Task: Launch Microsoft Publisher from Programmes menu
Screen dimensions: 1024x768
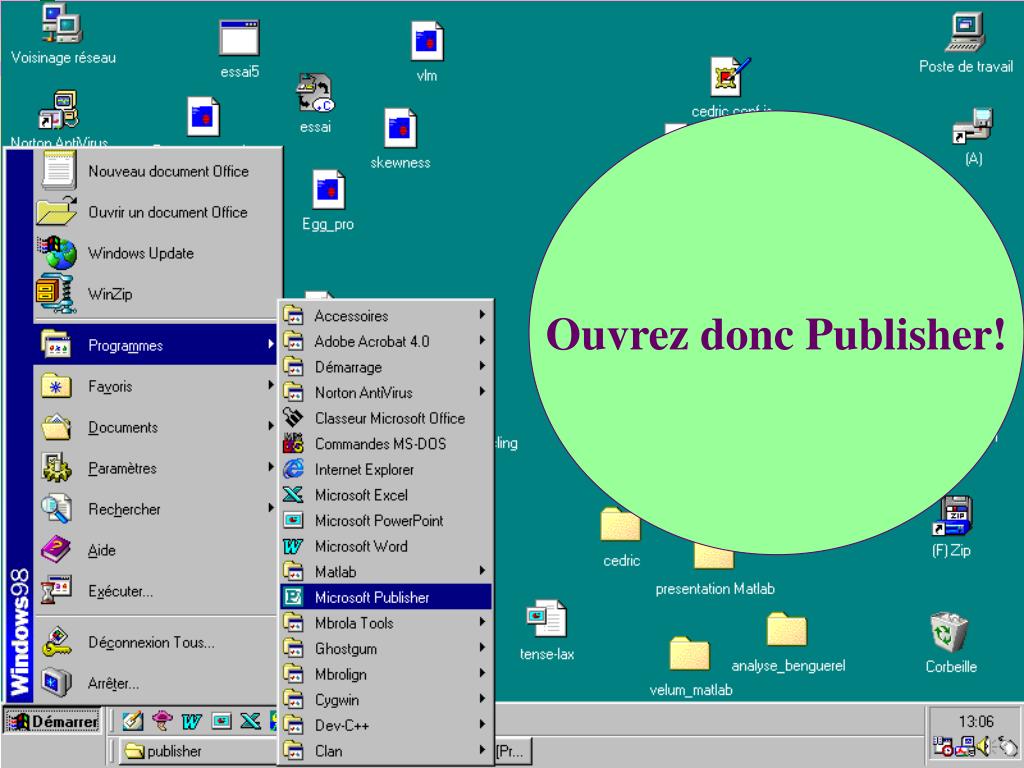Action: [386, 597]
